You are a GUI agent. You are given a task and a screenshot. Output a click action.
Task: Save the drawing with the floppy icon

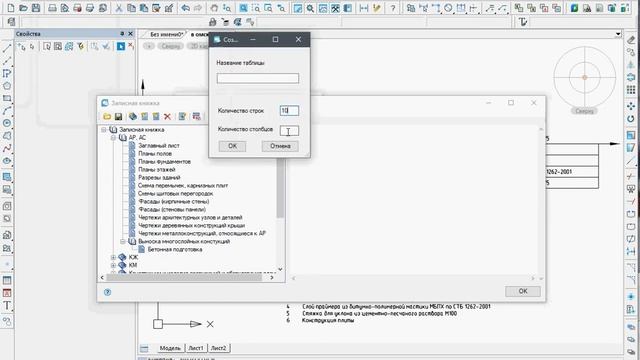pyautogui.click(x=36, y=8)
